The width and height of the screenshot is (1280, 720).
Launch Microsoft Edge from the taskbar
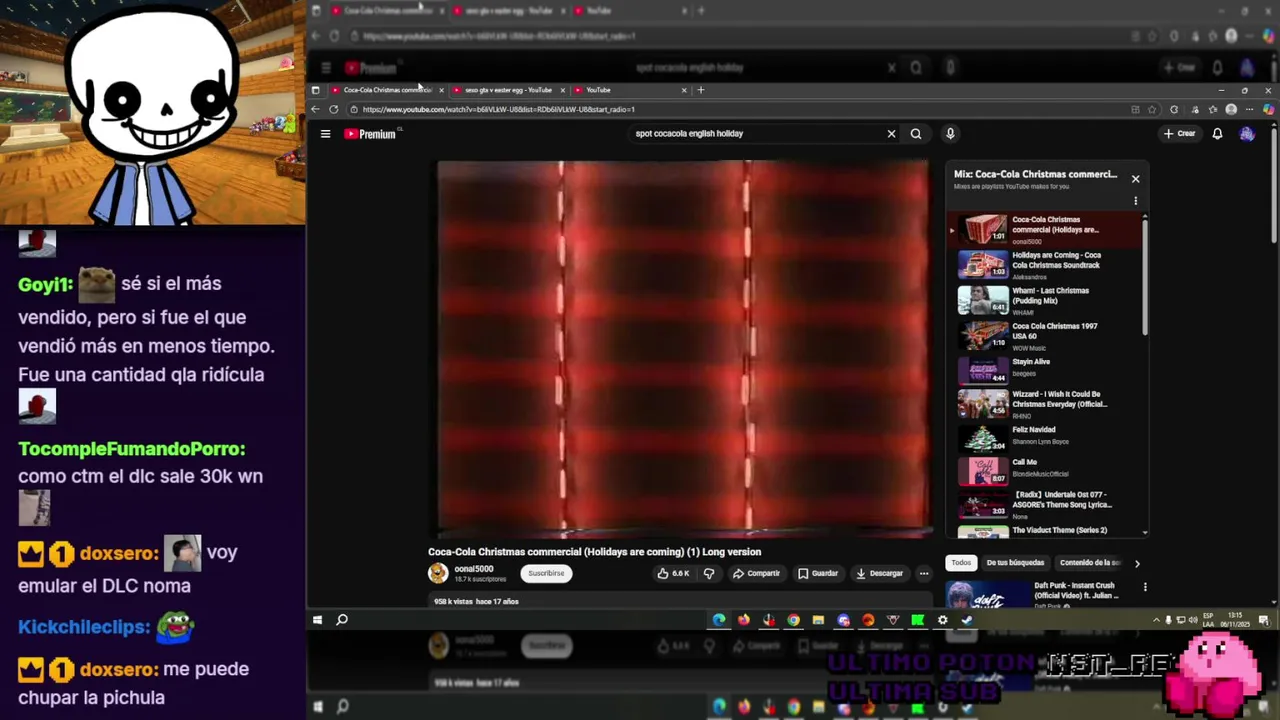pos(719,620)
